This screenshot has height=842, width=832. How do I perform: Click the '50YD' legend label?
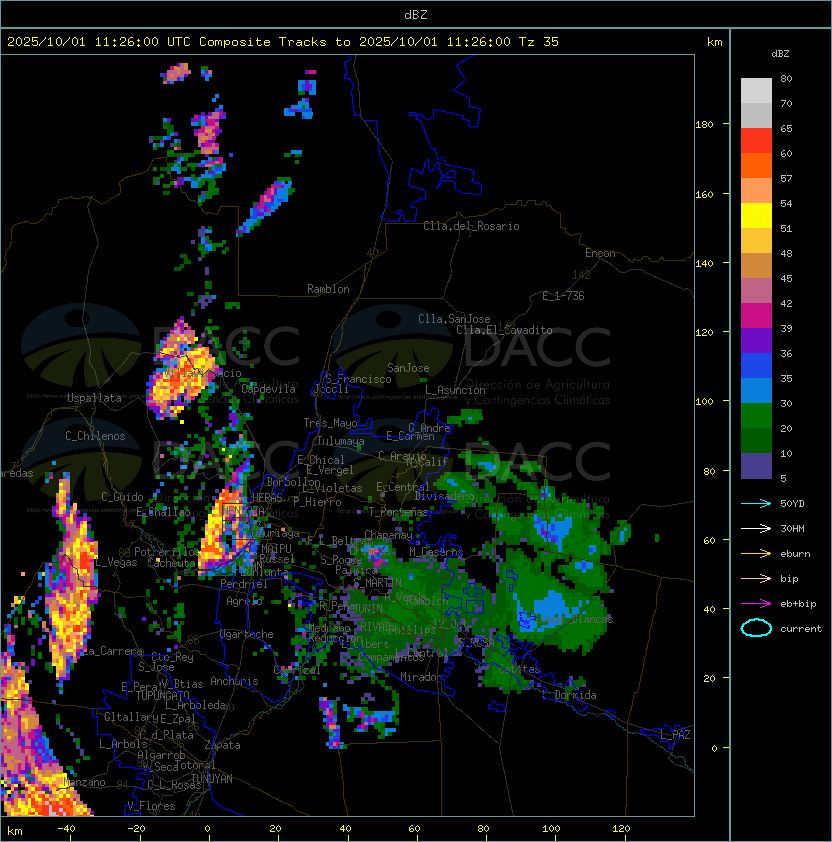(792, 503)
